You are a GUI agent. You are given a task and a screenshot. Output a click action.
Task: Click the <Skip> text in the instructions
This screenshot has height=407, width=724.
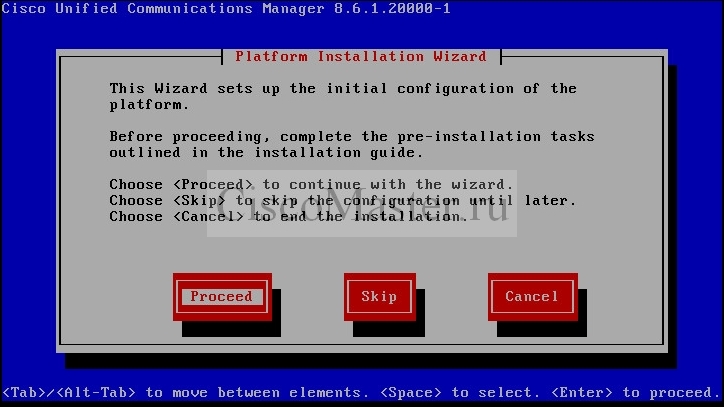coord(199,200)
